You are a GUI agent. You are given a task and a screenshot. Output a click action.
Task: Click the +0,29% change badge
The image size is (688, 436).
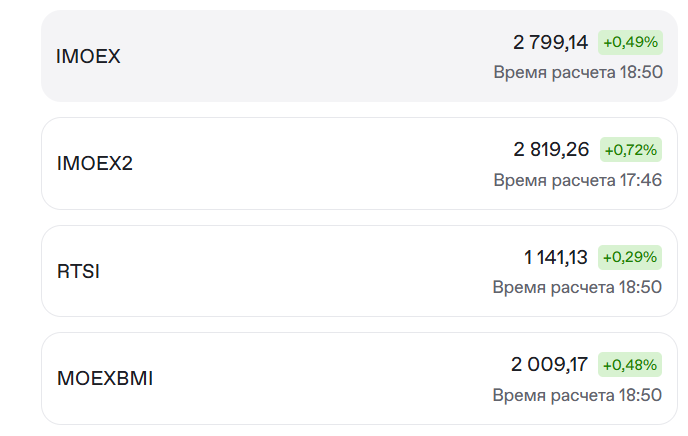click(630, 257)
